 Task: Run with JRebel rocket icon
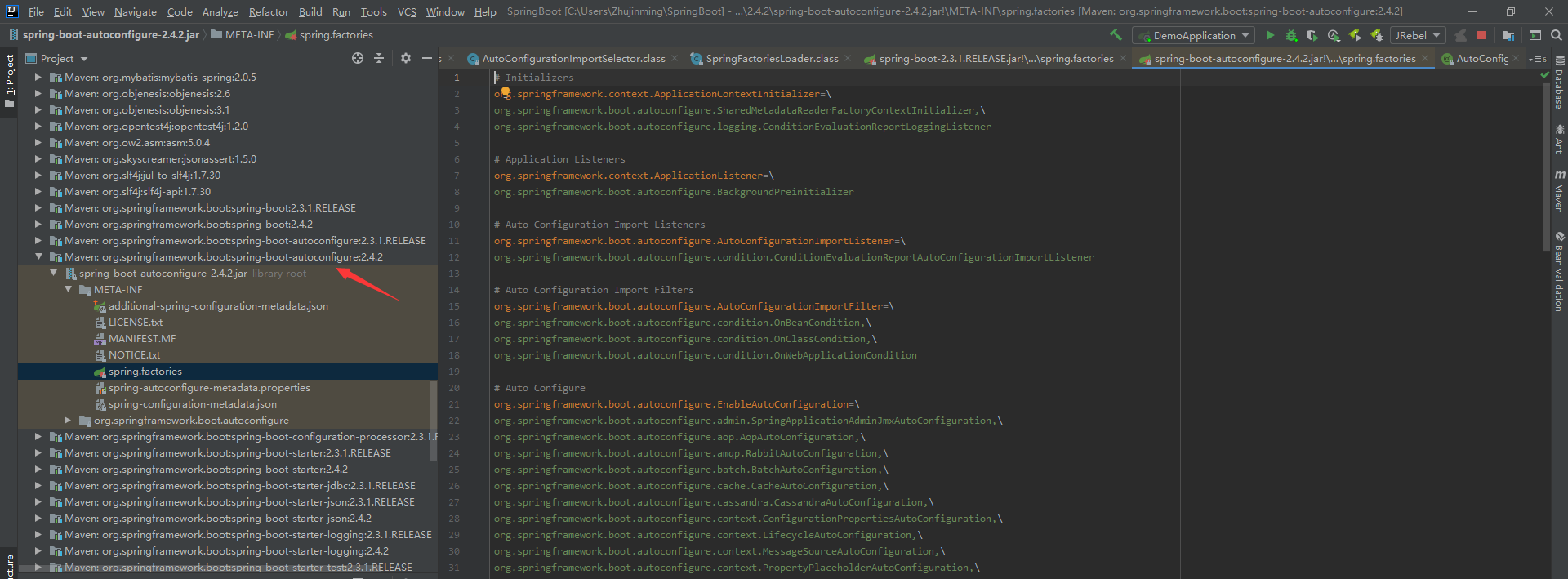click(x=1355, y=35)
